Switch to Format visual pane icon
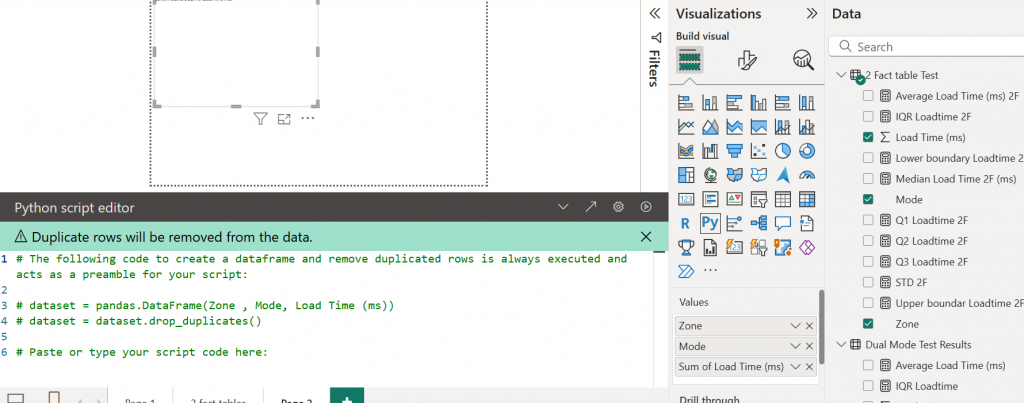The height and width of the screenshot is (403, 1024). click(746, 61)
